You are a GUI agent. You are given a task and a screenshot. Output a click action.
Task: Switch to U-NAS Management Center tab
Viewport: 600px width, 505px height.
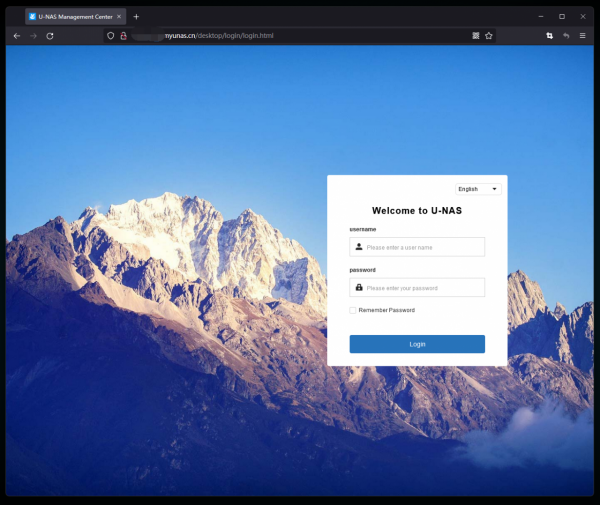point(72,16)
